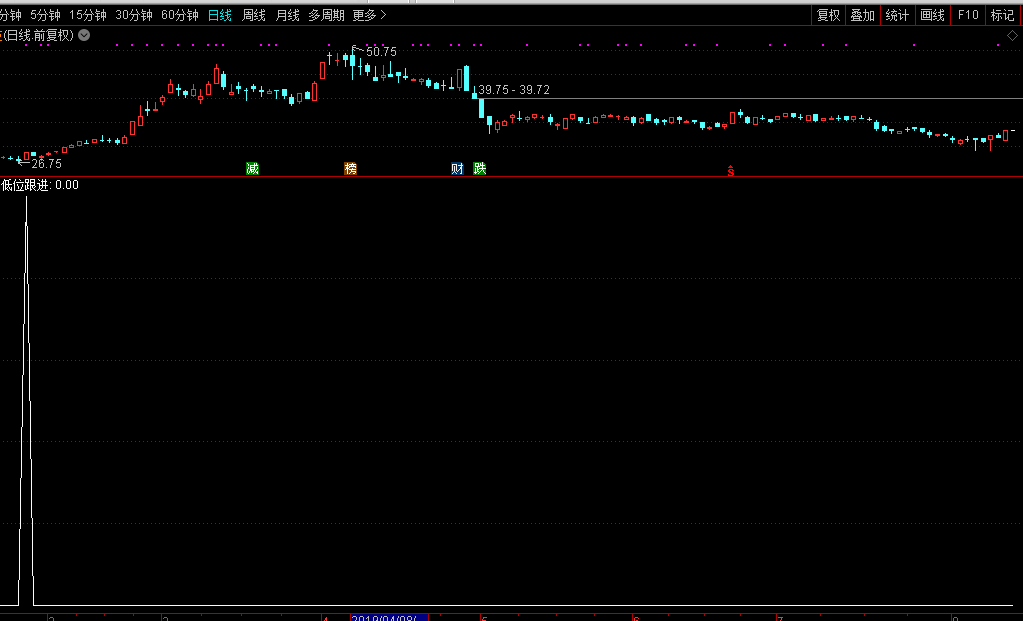Click the red S marker on chart
The height and width of the screenshot is (621, 1023).
[x=730, y=171]
